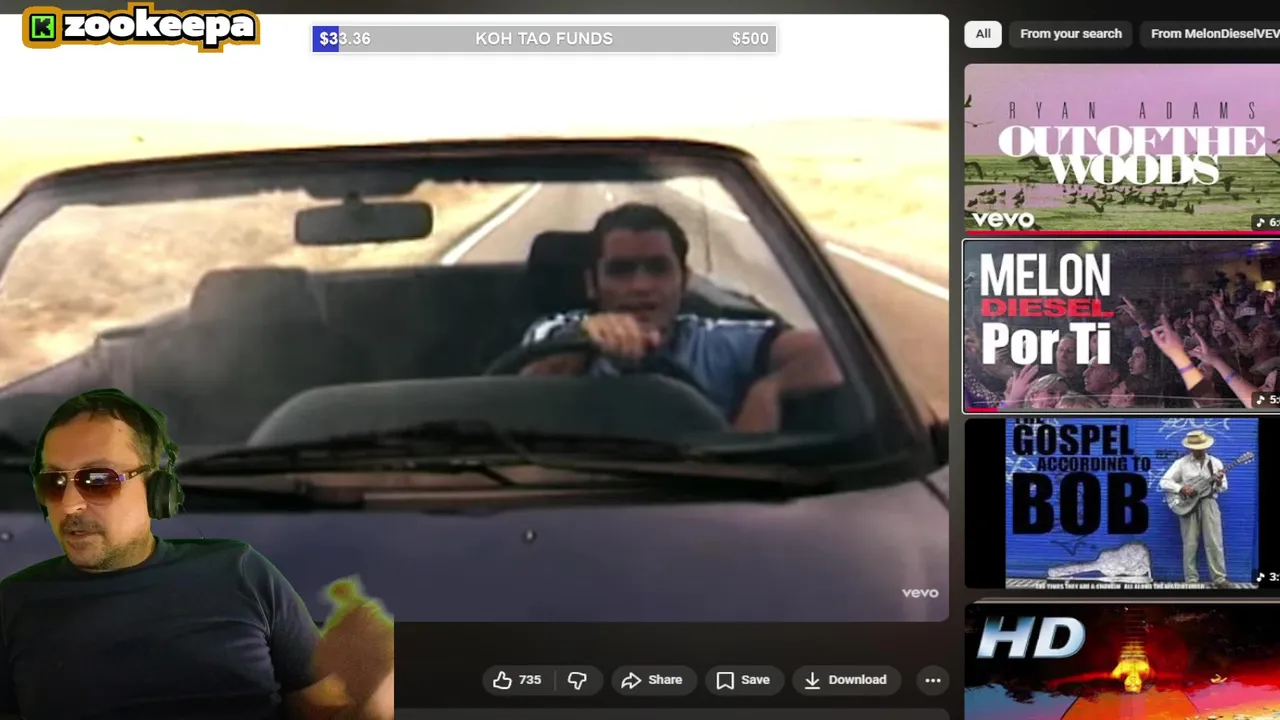
Task: Click the $33.36 raised amount text
Action: [345, 39]
